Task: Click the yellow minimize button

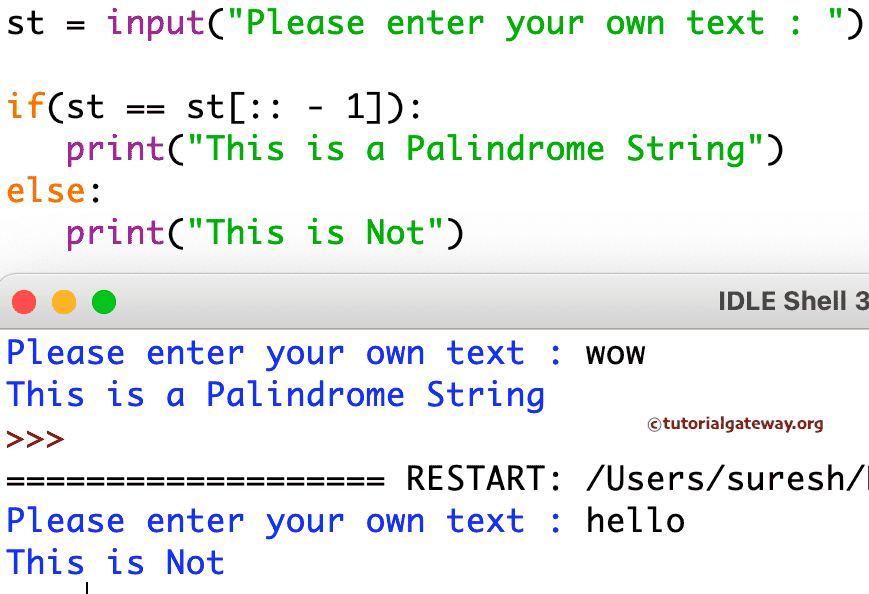Action: tap(64, 301)
